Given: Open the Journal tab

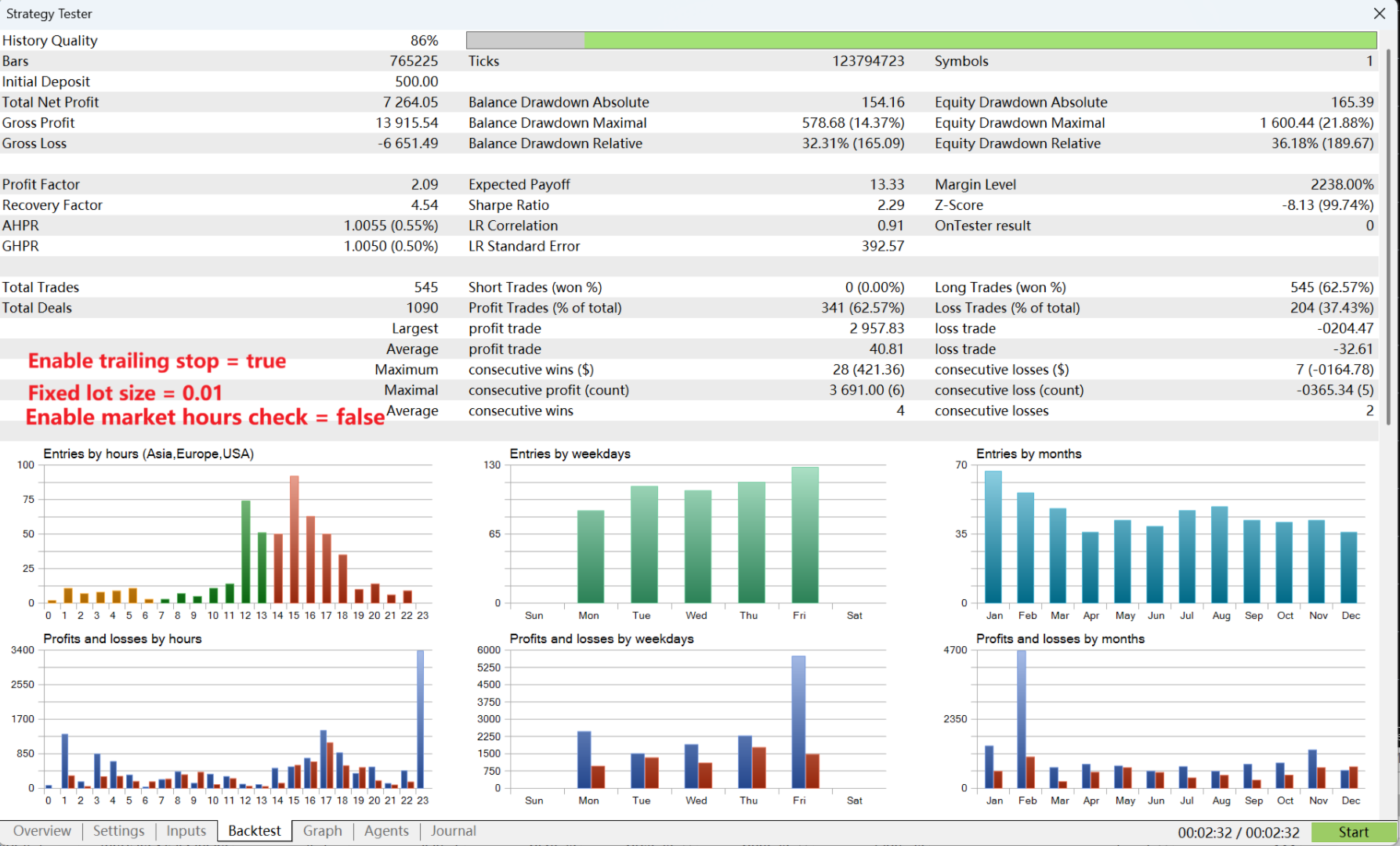Looking at the screenshot, I should click(x=453, y=831).
